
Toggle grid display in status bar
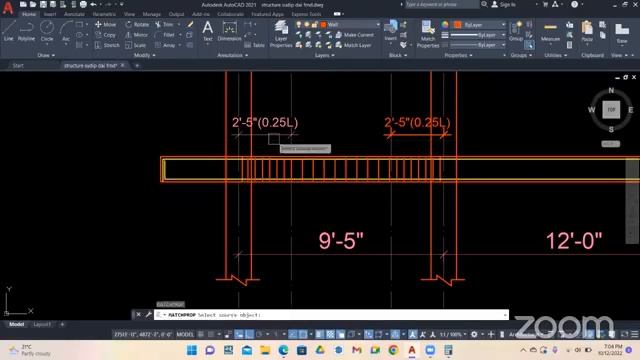coord(201,334)
